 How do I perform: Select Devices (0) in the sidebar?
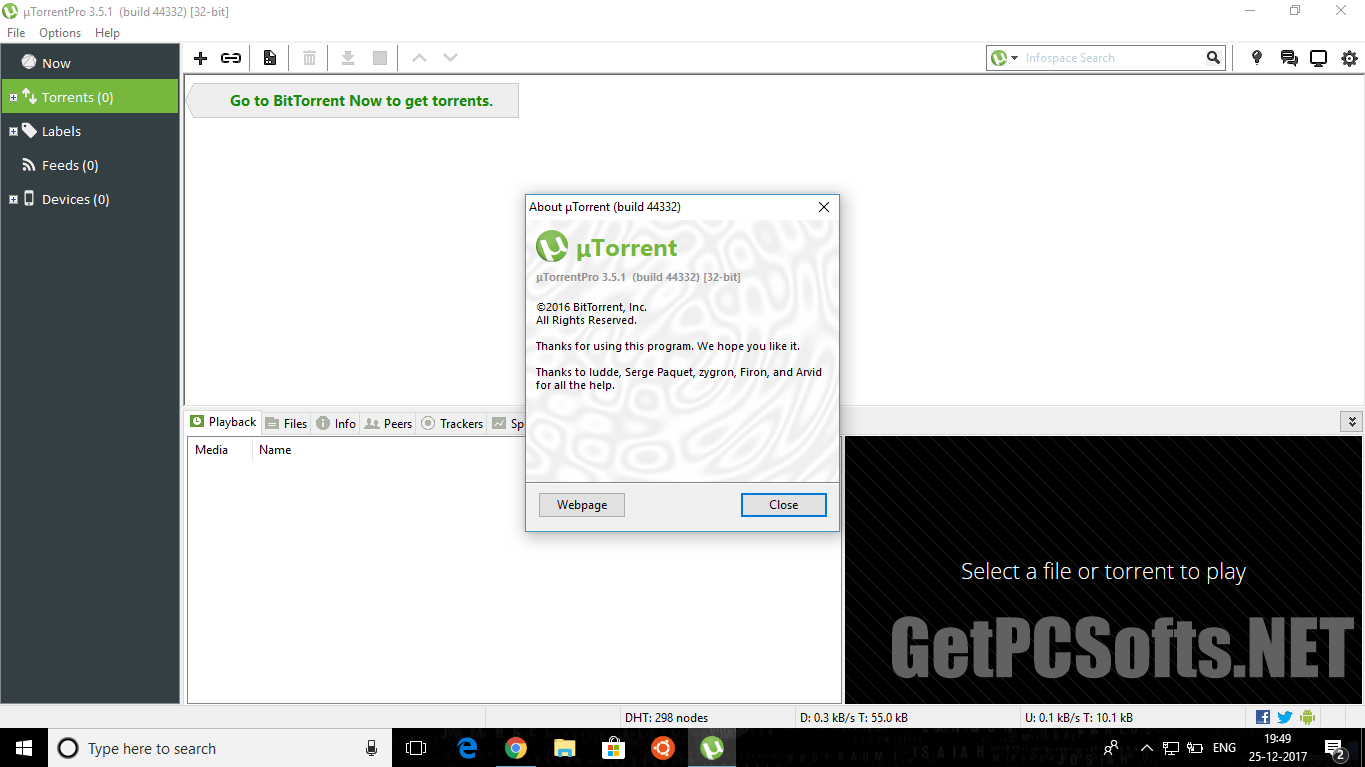(90, 199)
